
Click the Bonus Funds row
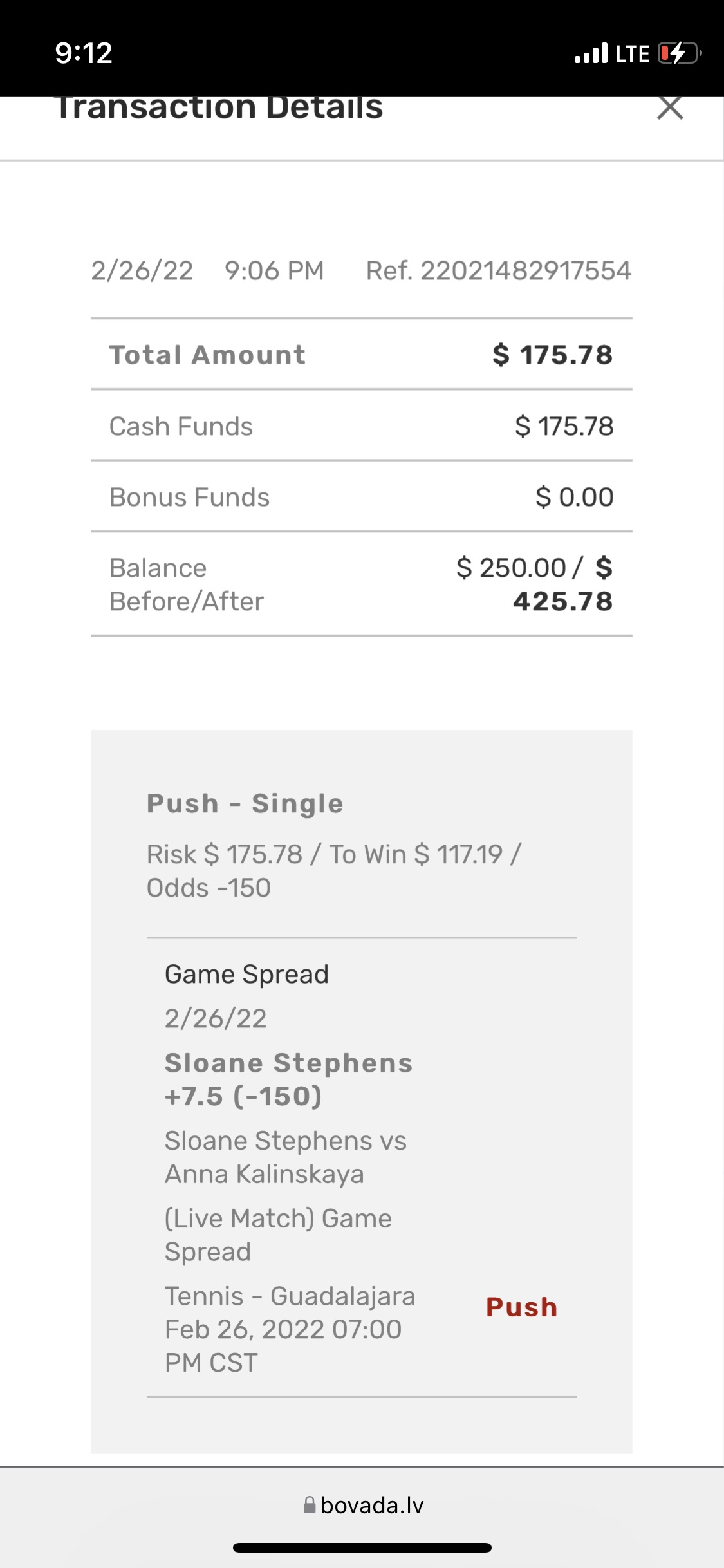tap(361, 497)
